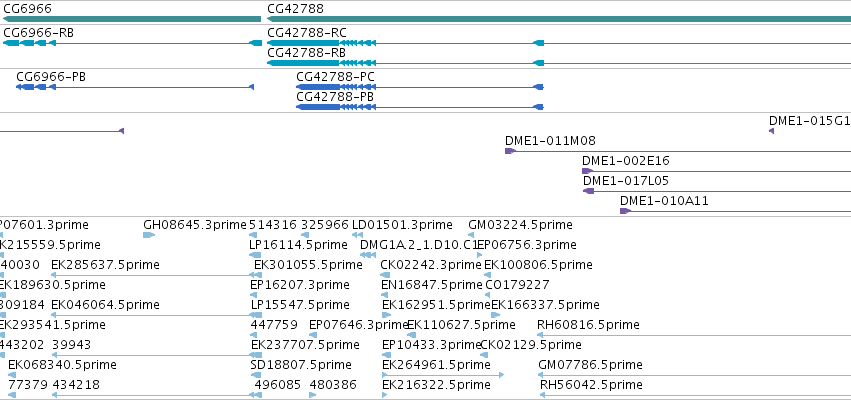Click the EST labeled 77379
The width and height of the screenshot is (851, 400).
click(27, 385)
